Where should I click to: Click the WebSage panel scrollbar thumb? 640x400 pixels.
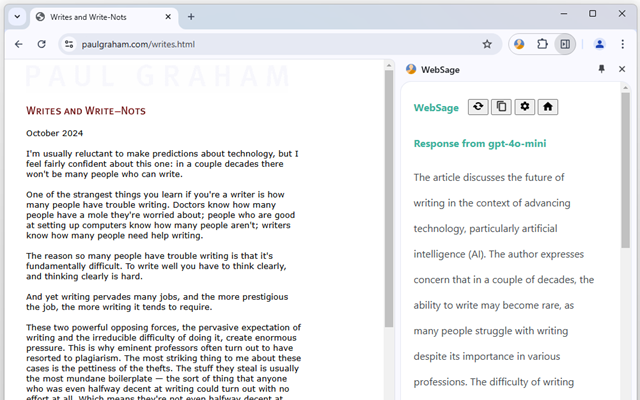[625, 170]
